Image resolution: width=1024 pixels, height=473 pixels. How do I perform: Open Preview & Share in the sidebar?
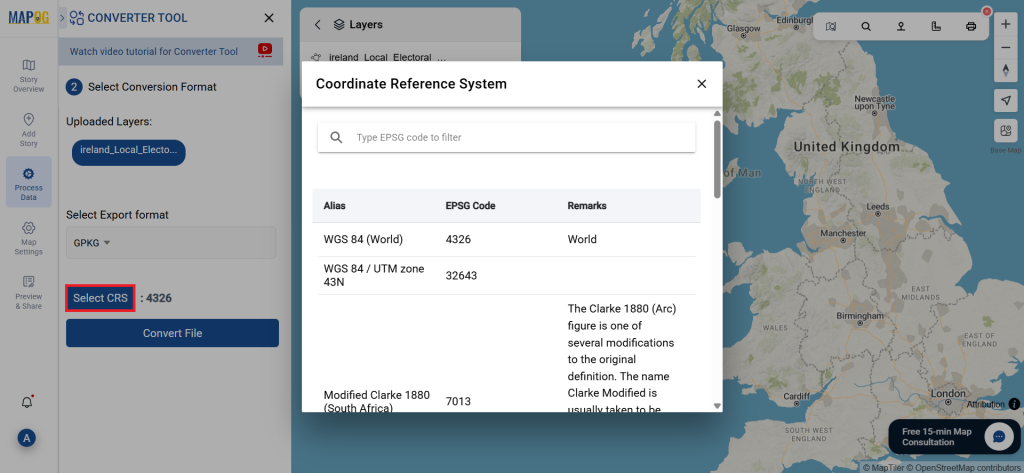click(x=29, y=293)
